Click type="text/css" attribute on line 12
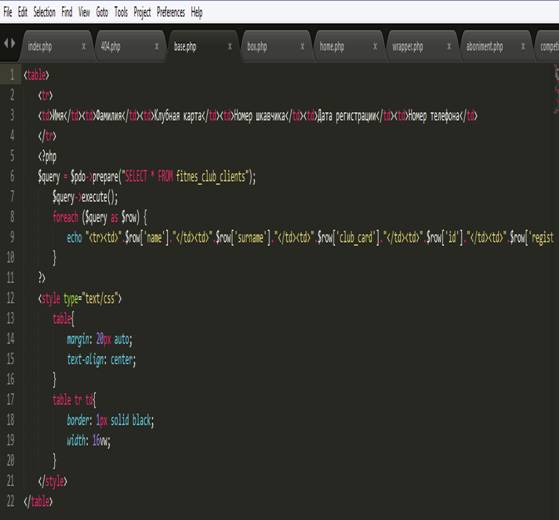 click(x=91, y=299)
